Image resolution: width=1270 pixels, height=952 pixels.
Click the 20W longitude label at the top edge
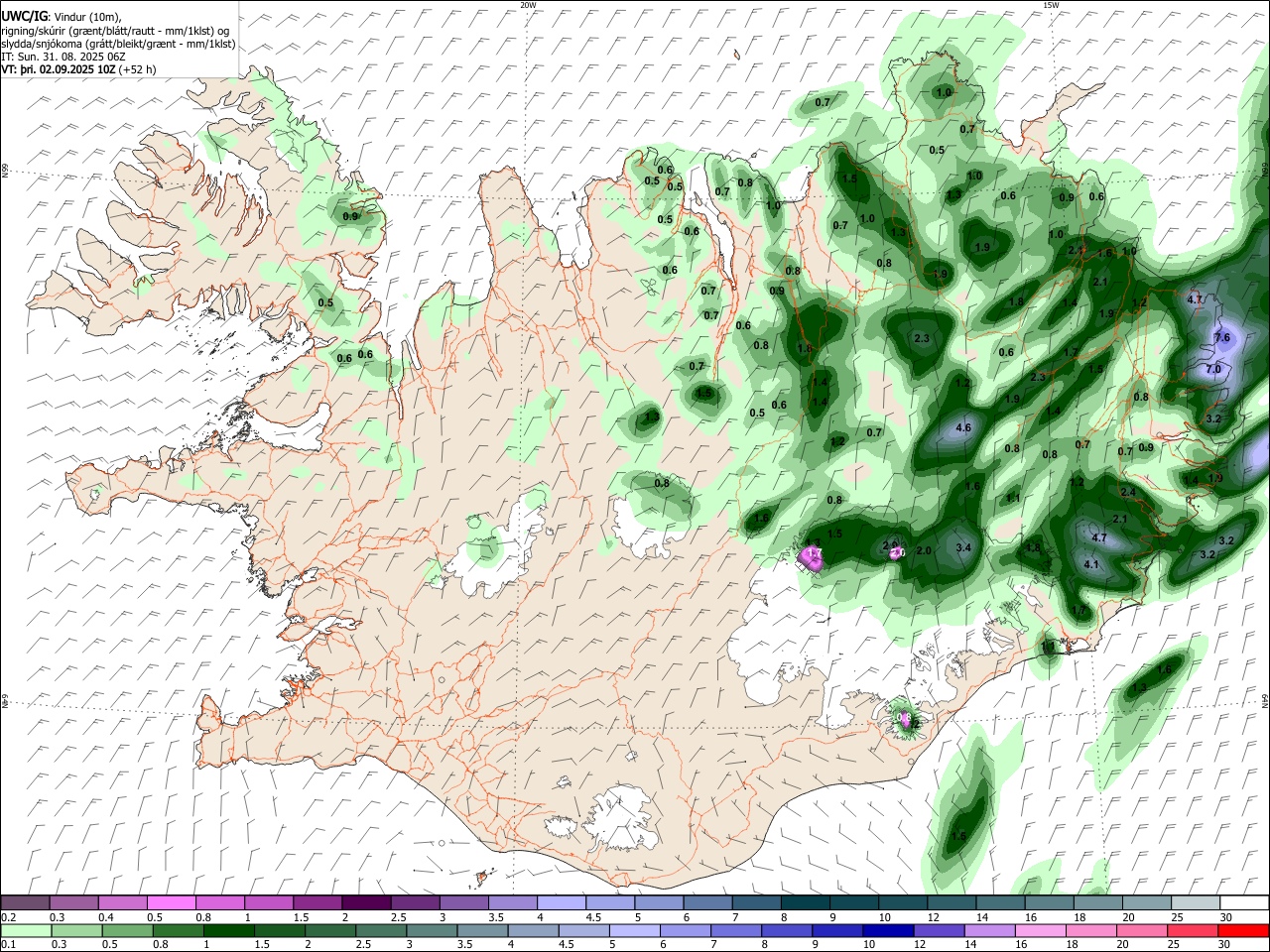point(528,5)
